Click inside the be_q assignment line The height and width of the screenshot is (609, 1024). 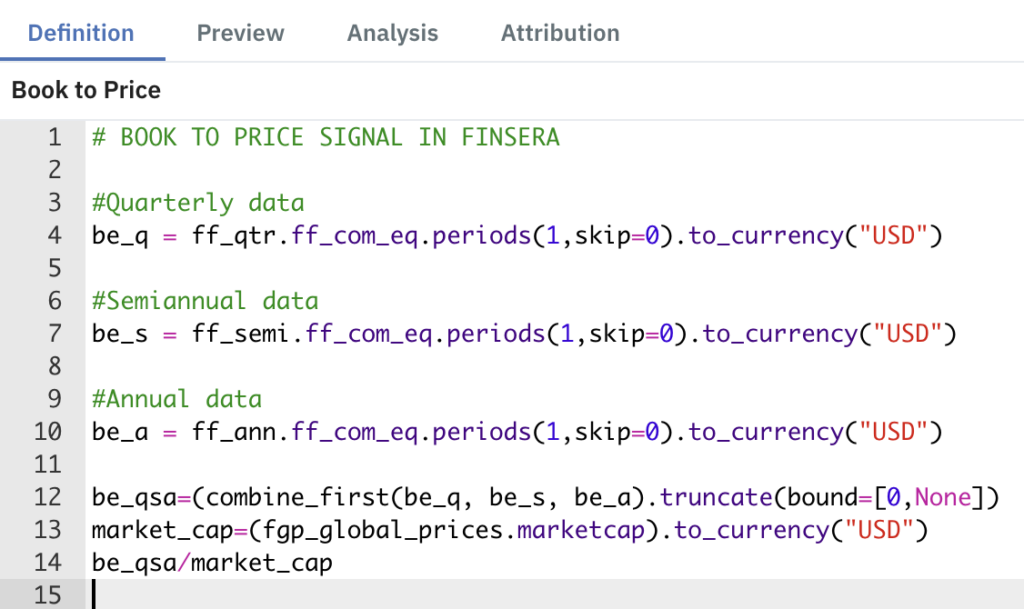[517, 236]
